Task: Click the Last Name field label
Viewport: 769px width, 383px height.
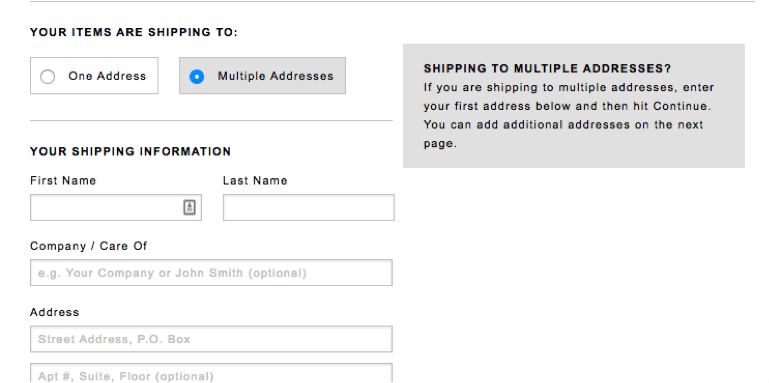Action: click(x=255, y=180)
